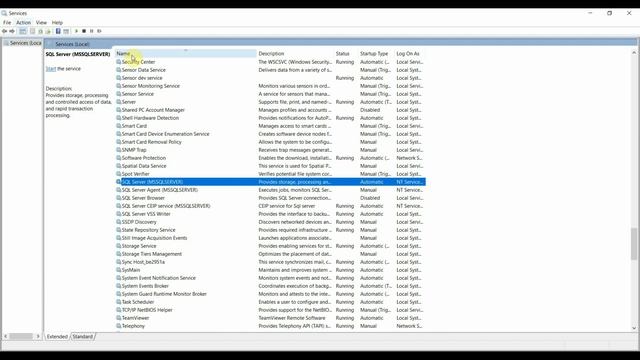Open the Help menu

click(x=57, y=22)
